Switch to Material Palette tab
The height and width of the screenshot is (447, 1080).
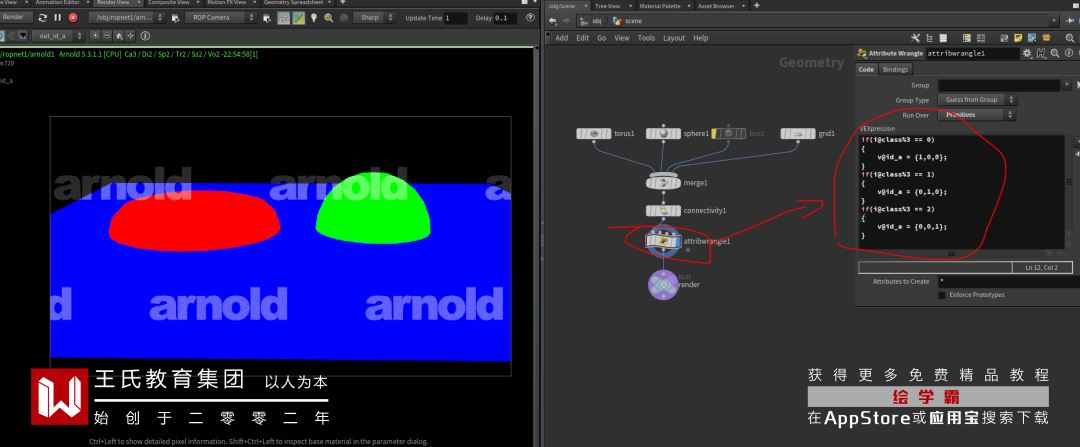coord(659,6)
